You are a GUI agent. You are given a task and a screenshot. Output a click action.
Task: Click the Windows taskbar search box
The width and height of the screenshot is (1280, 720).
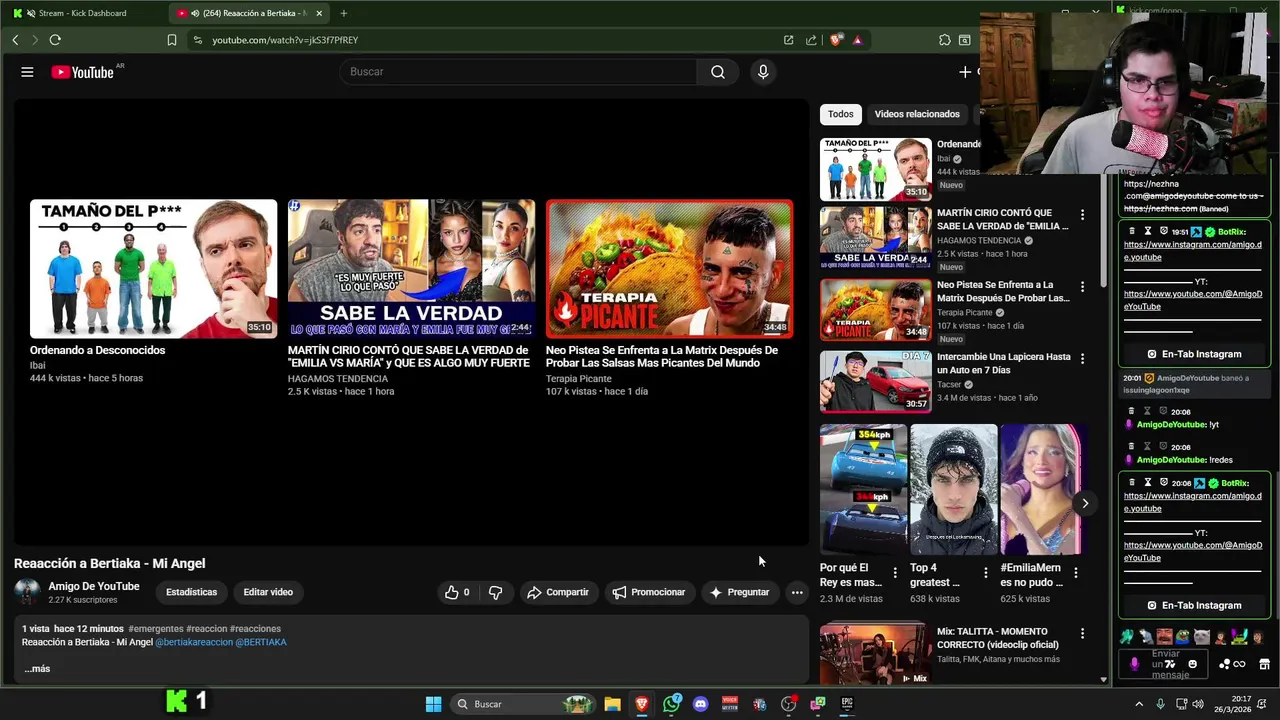click(522, 704)
